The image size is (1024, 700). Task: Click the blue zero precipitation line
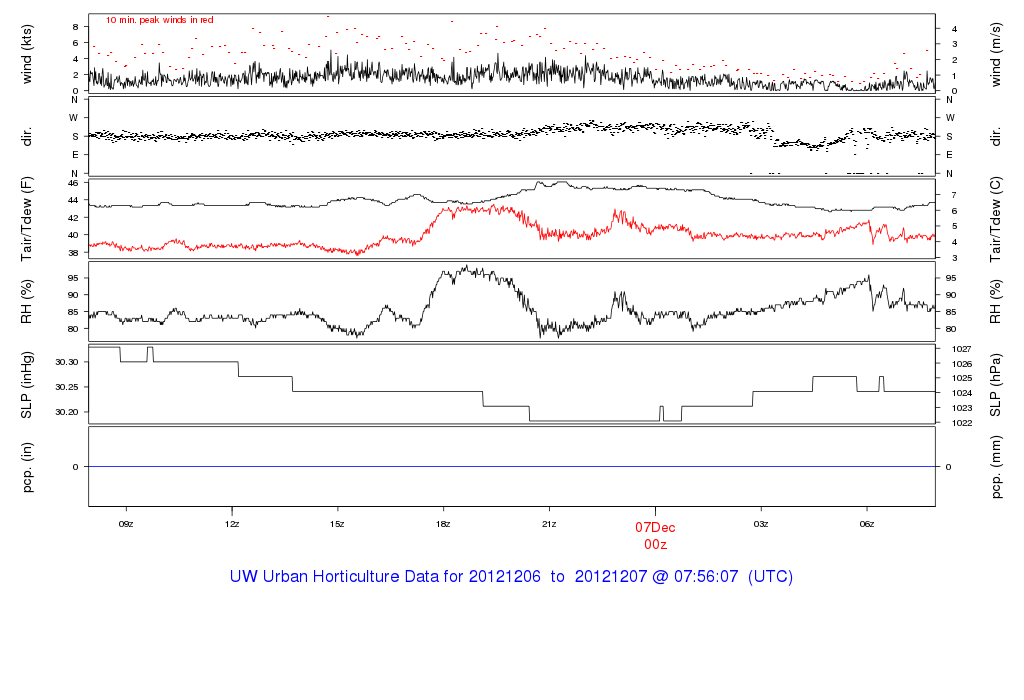(512, 467)
